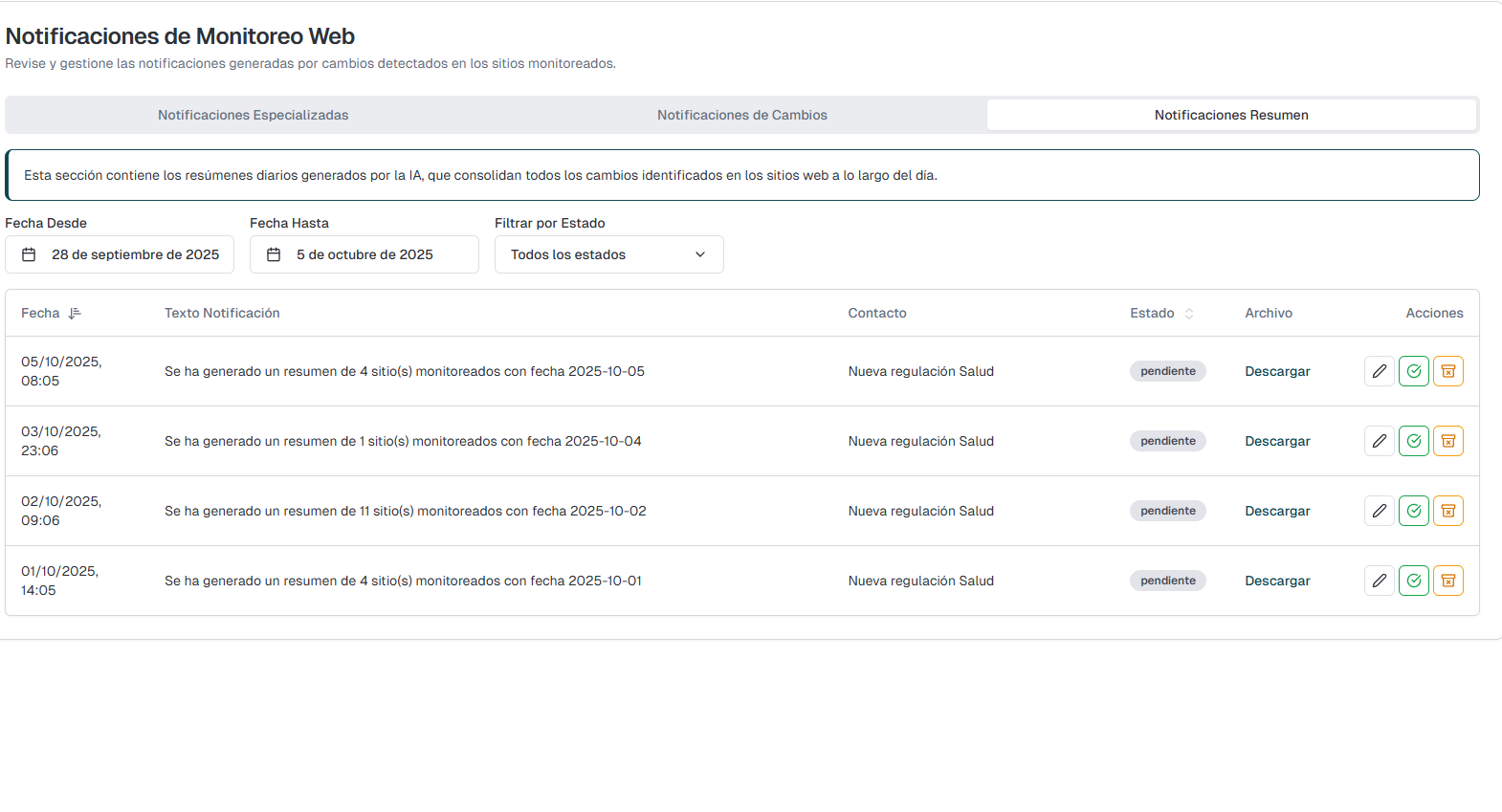This screenshot has height=812, width=1502.
Task: Open the Filtrar por Estado dropdown
Action: pyautogui.click(x=608, y=254)
